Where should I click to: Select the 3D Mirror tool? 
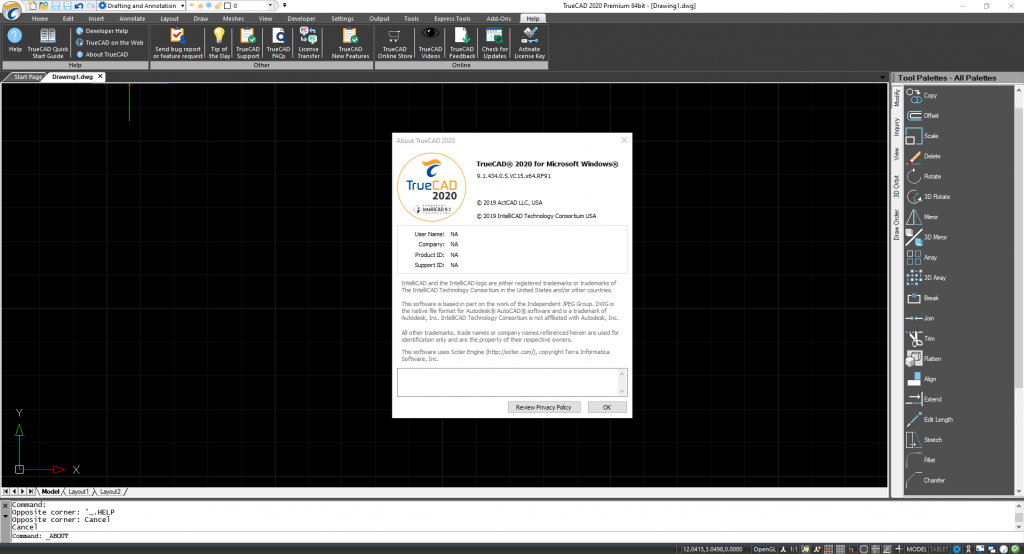coord(927,237)
